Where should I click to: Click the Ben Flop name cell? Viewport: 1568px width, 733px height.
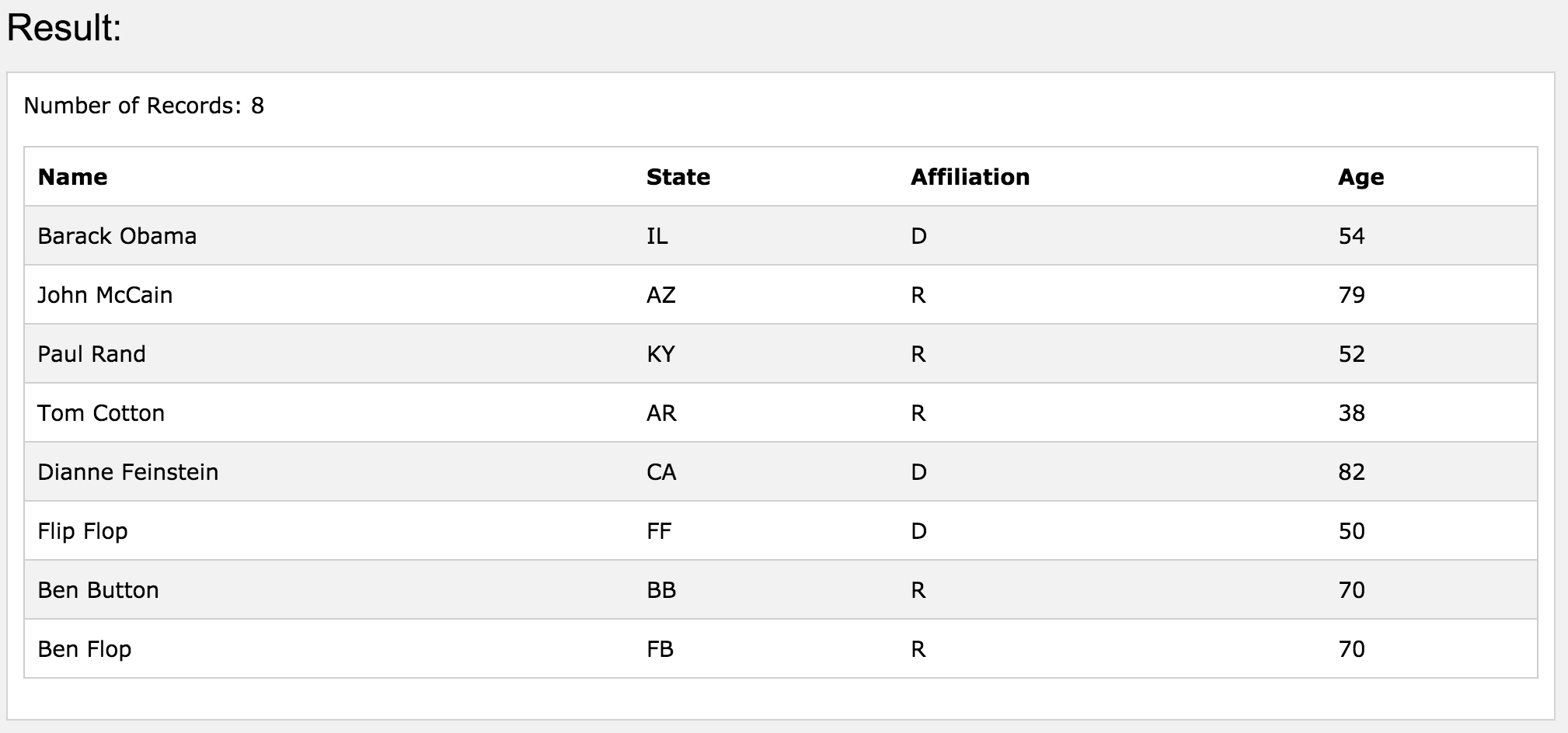(85, 649)
